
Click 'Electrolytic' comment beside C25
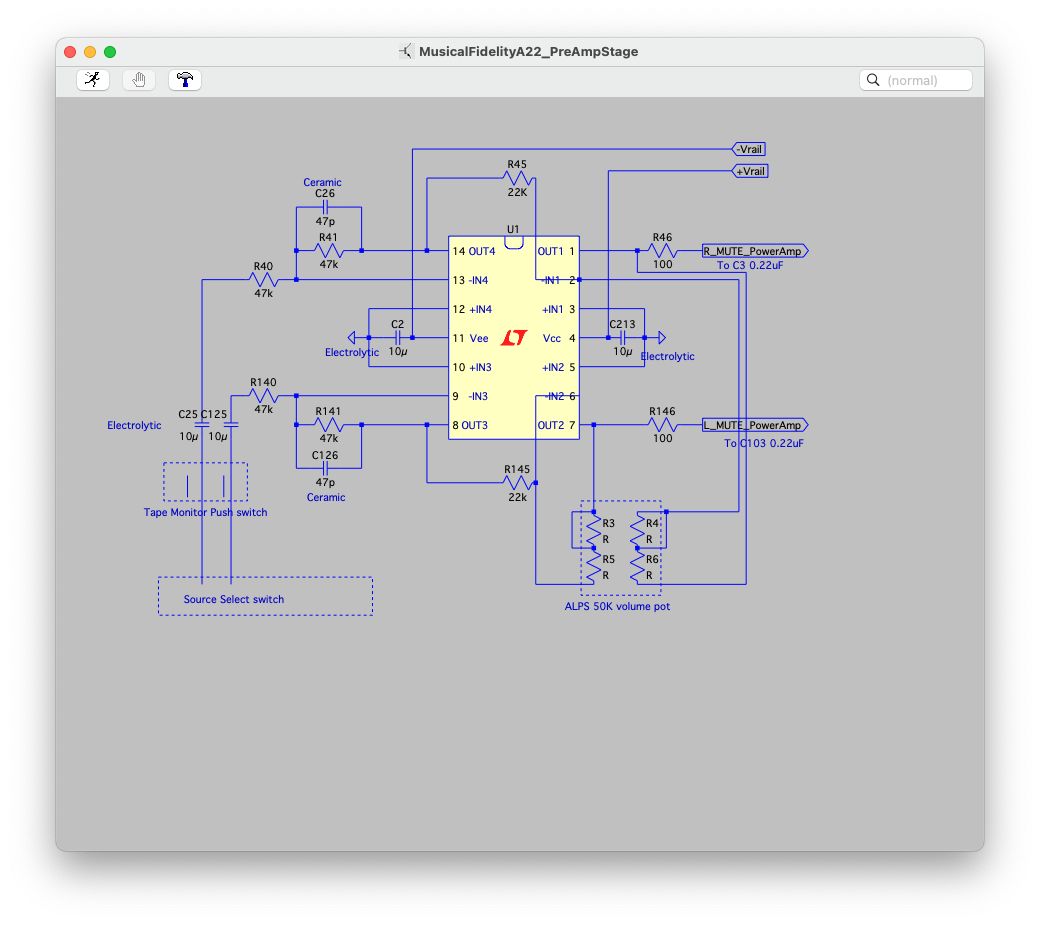coord(134,425)
